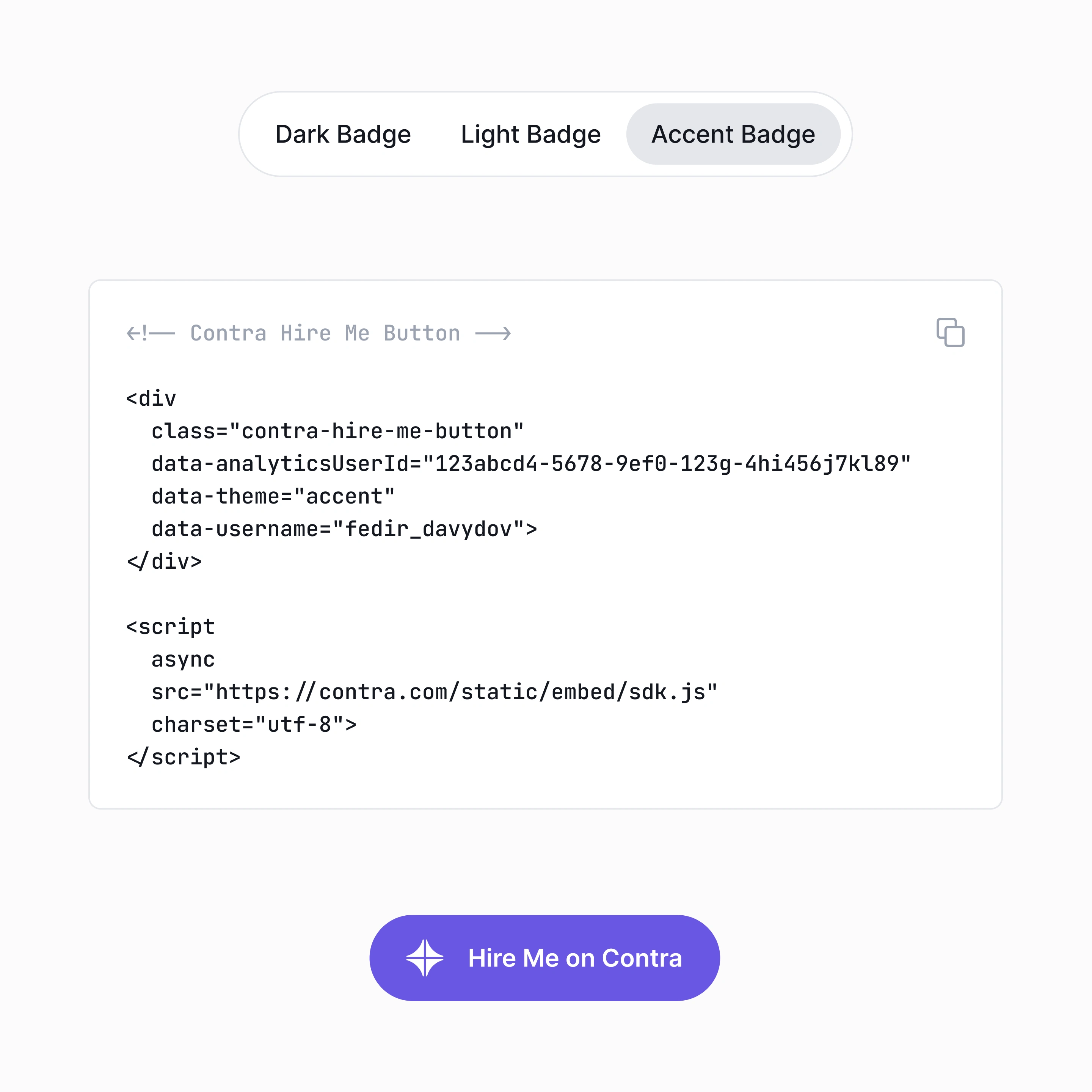Click the async attribute line
Image resolution: width=1092 pixels, height=1092 pixels.
tap(183, 660)
